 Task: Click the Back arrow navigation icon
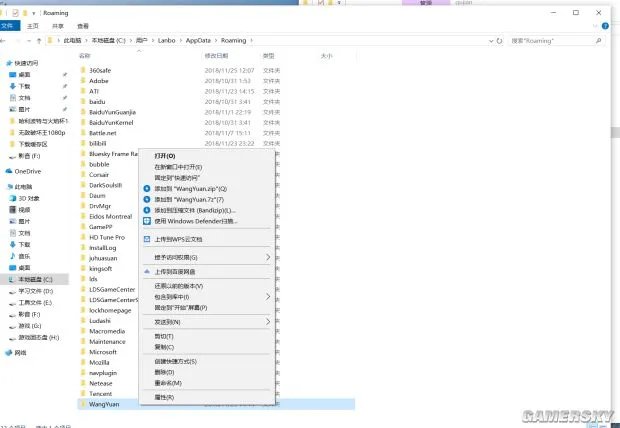8,41
